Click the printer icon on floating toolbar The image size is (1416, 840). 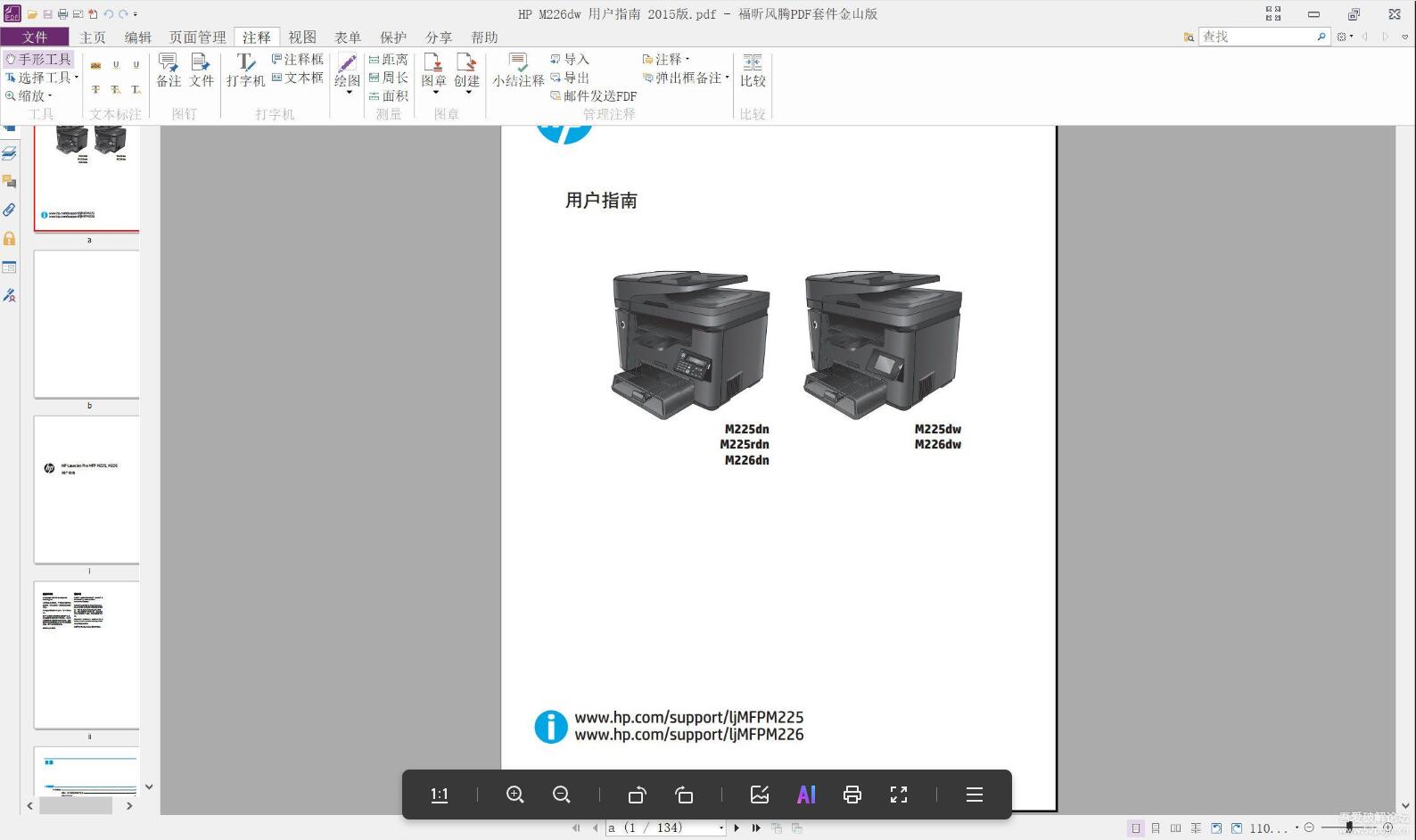click(852, 795)
